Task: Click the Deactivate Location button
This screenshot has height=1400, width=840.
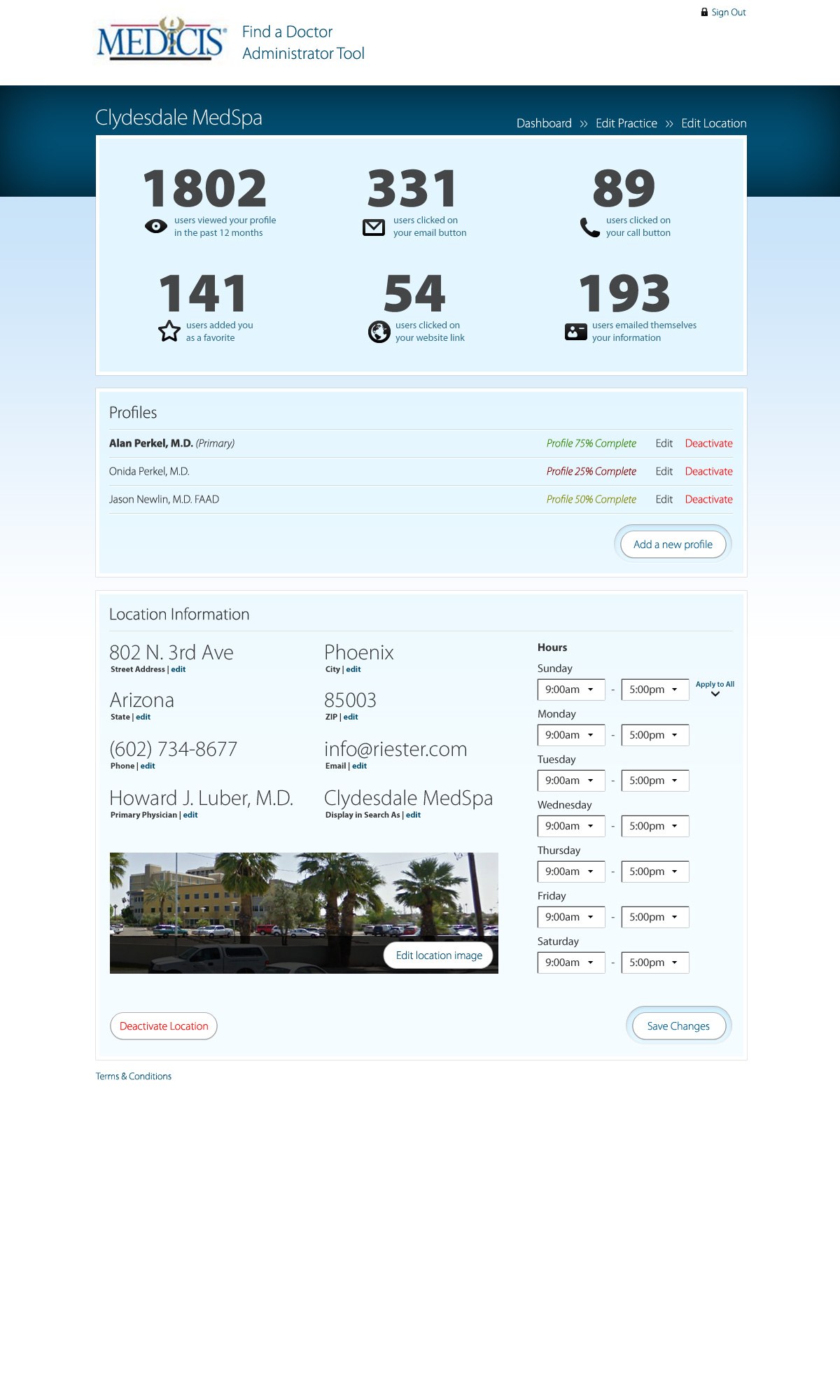Action: click(x=164, y=1026)
